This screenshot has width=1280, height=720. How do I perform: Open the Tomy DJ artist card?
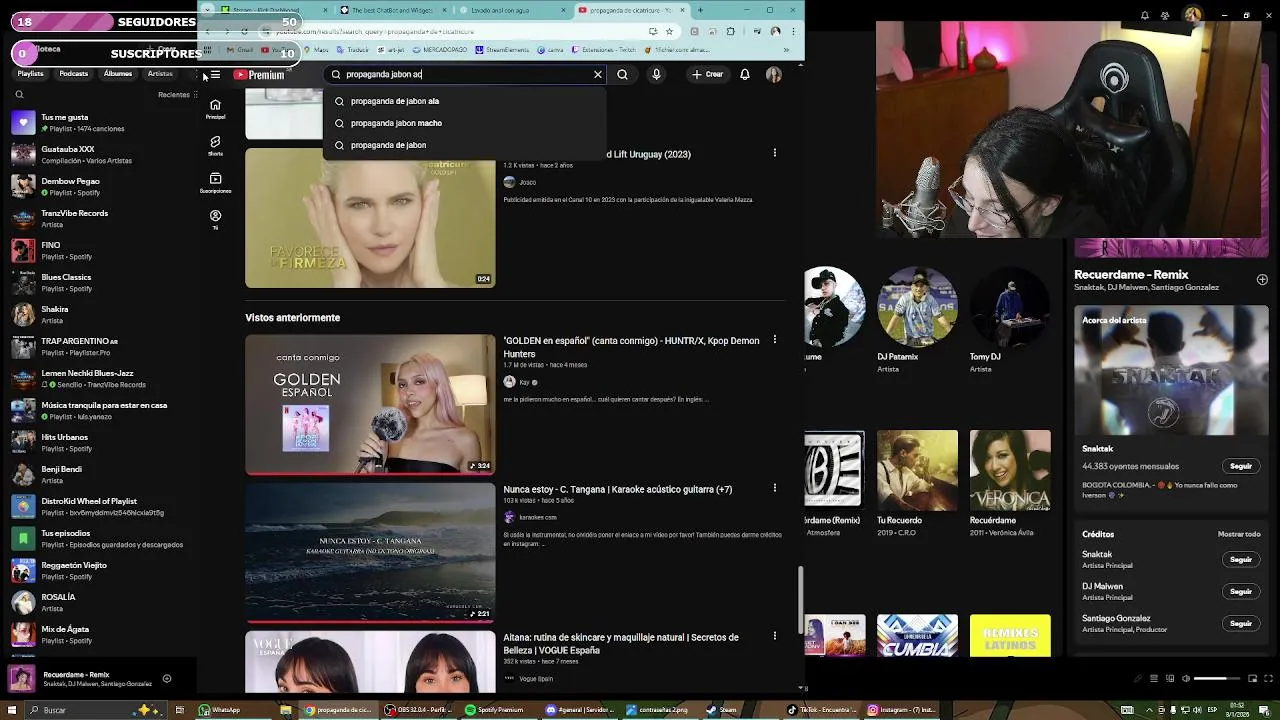coord(1010,320)
